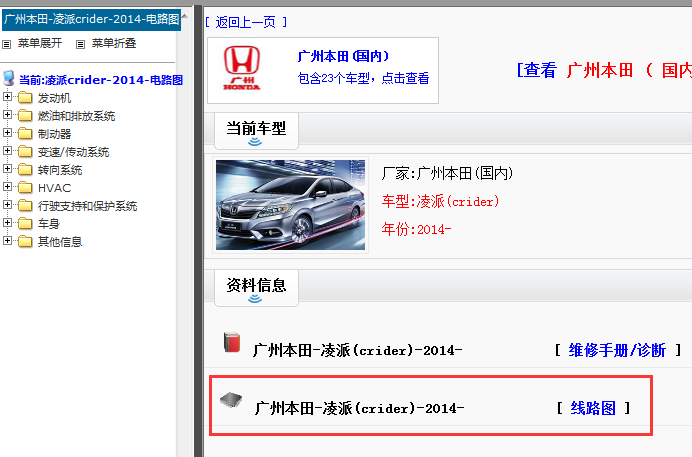Click the red book icon for 维修手册
Viewport: 692px width, 457px height.
click(232, 343)
